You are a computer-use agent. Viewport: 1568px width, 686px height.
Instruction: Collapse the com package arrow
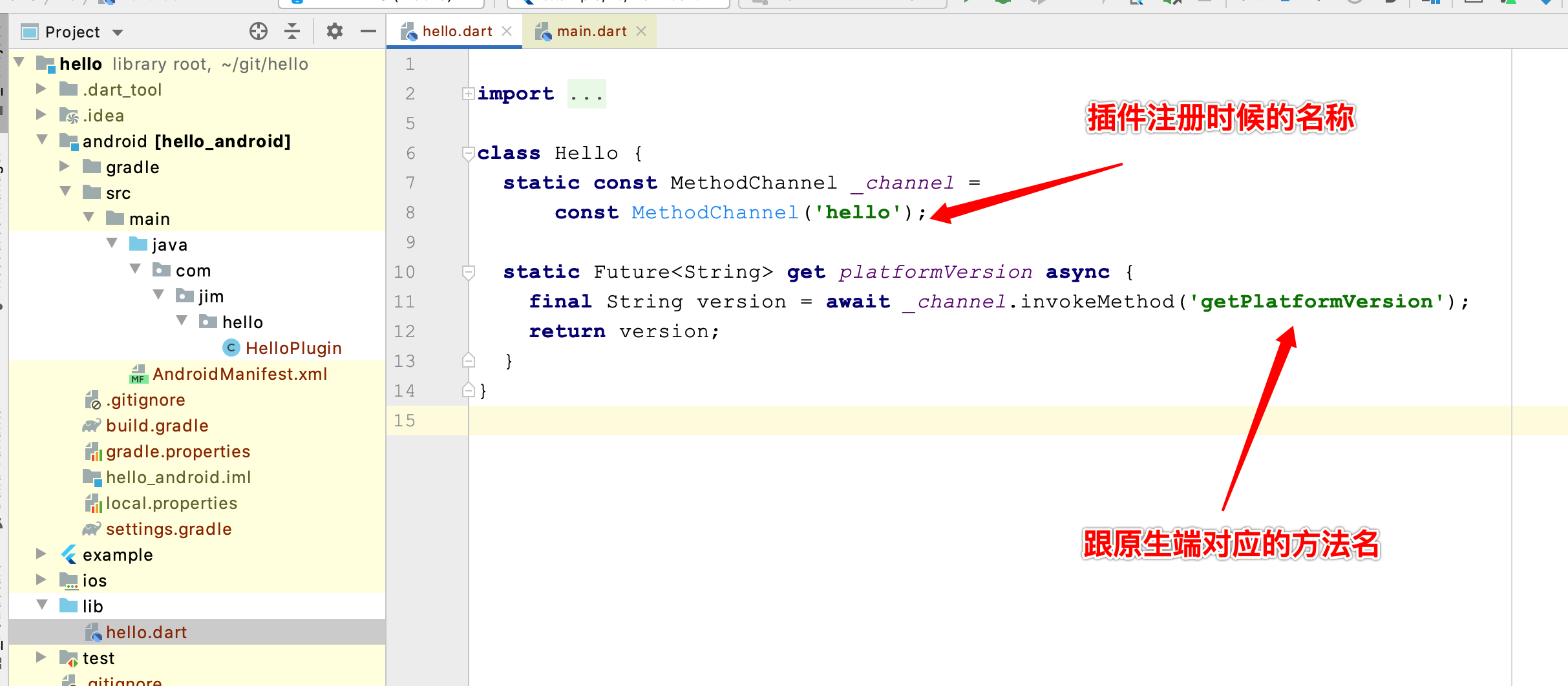click(x=136, y=269)
